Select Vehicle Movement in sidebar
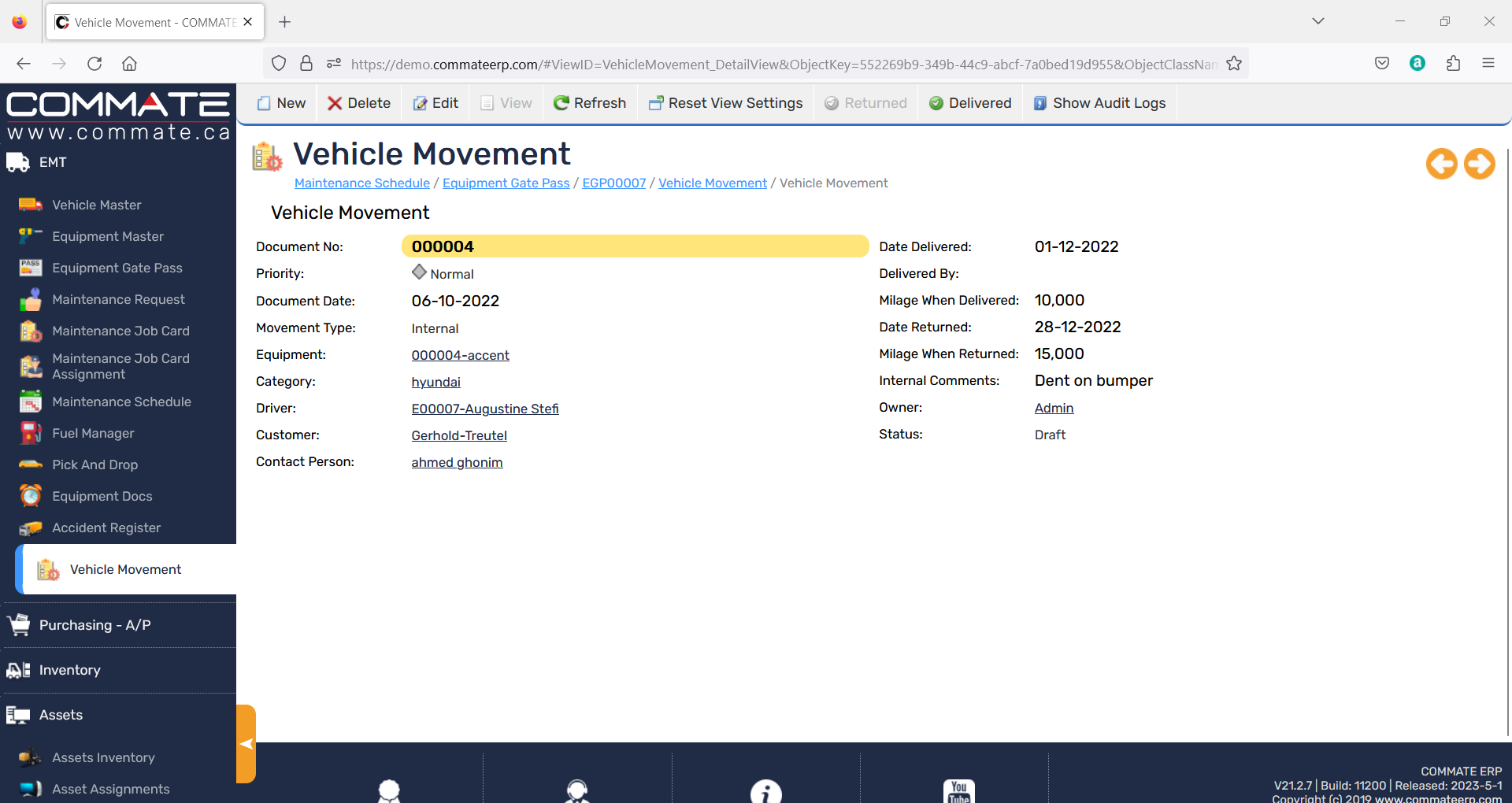The height and width of the screenshot is (803, 1512). [125, 569]
